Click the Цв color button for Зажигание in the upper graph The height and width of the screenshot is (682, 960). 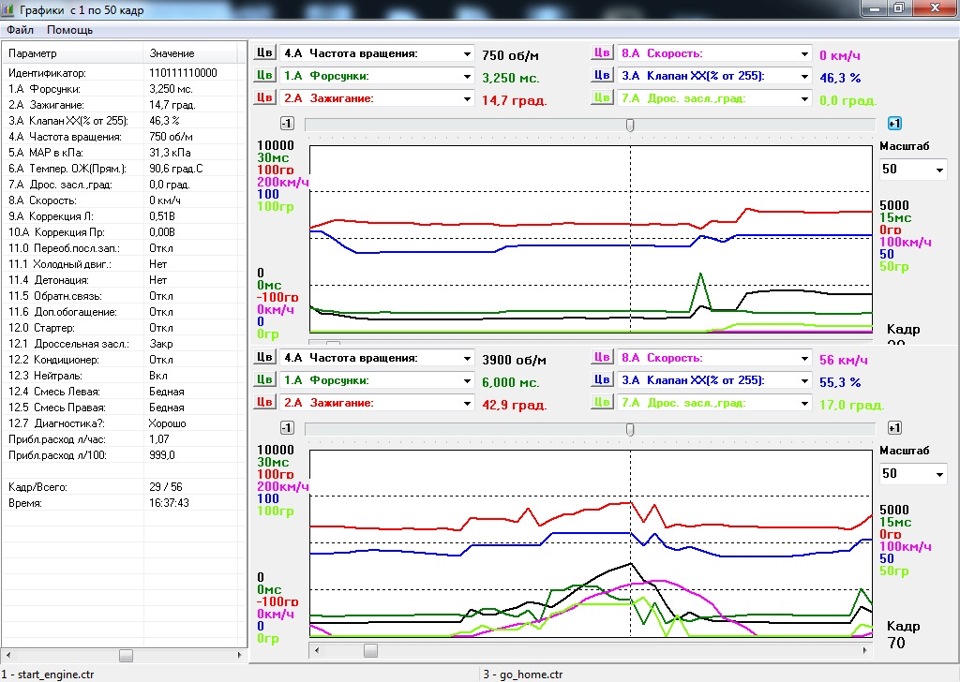(264, 98)
